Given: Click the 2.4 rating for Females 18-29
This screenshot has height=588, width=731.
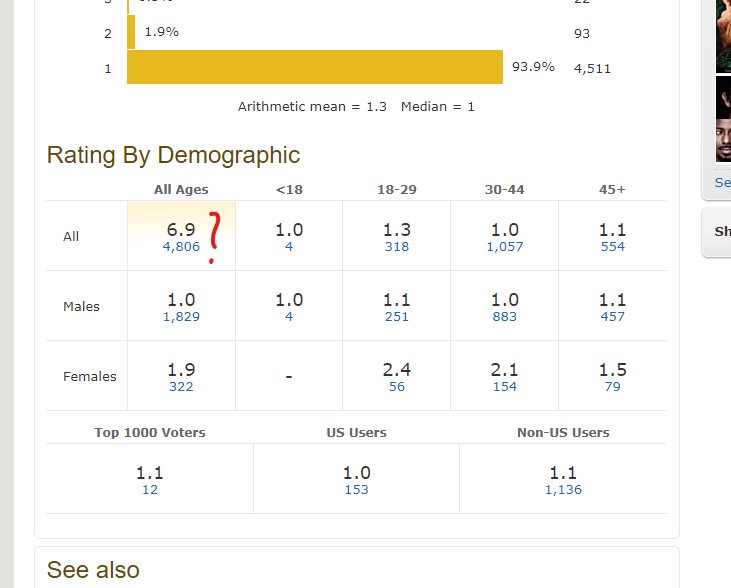Looking at the screenshot, I should click(x=397, y=370).
